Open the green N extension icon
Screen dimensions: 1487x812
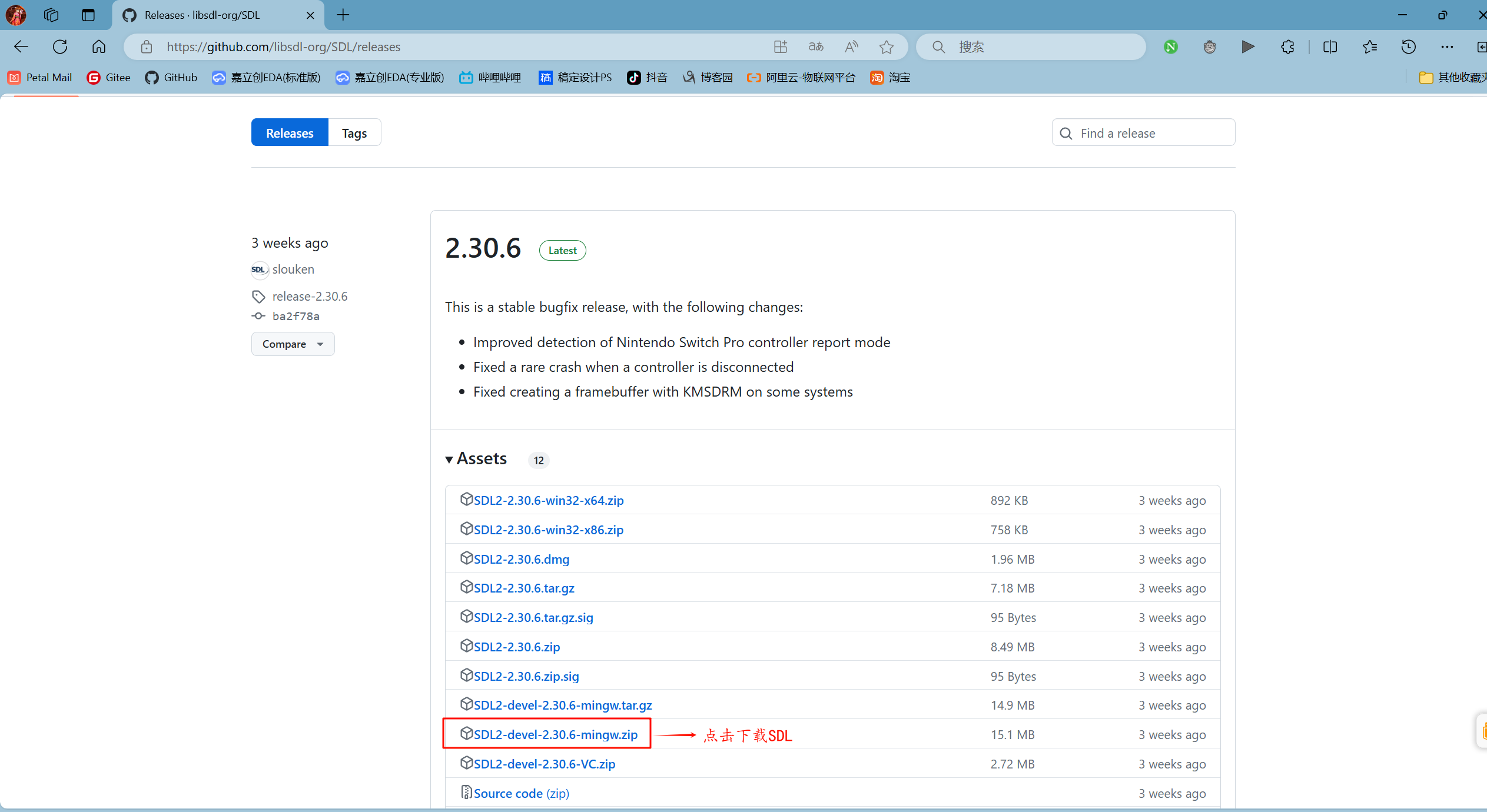coord(1171,46)
